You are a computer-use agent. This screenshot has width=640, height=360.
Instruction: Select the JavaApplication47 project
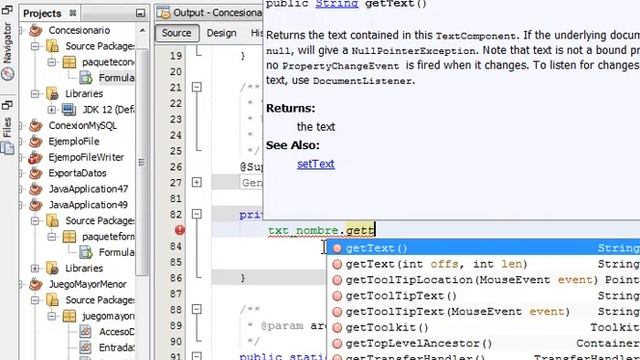coord(89,189)
